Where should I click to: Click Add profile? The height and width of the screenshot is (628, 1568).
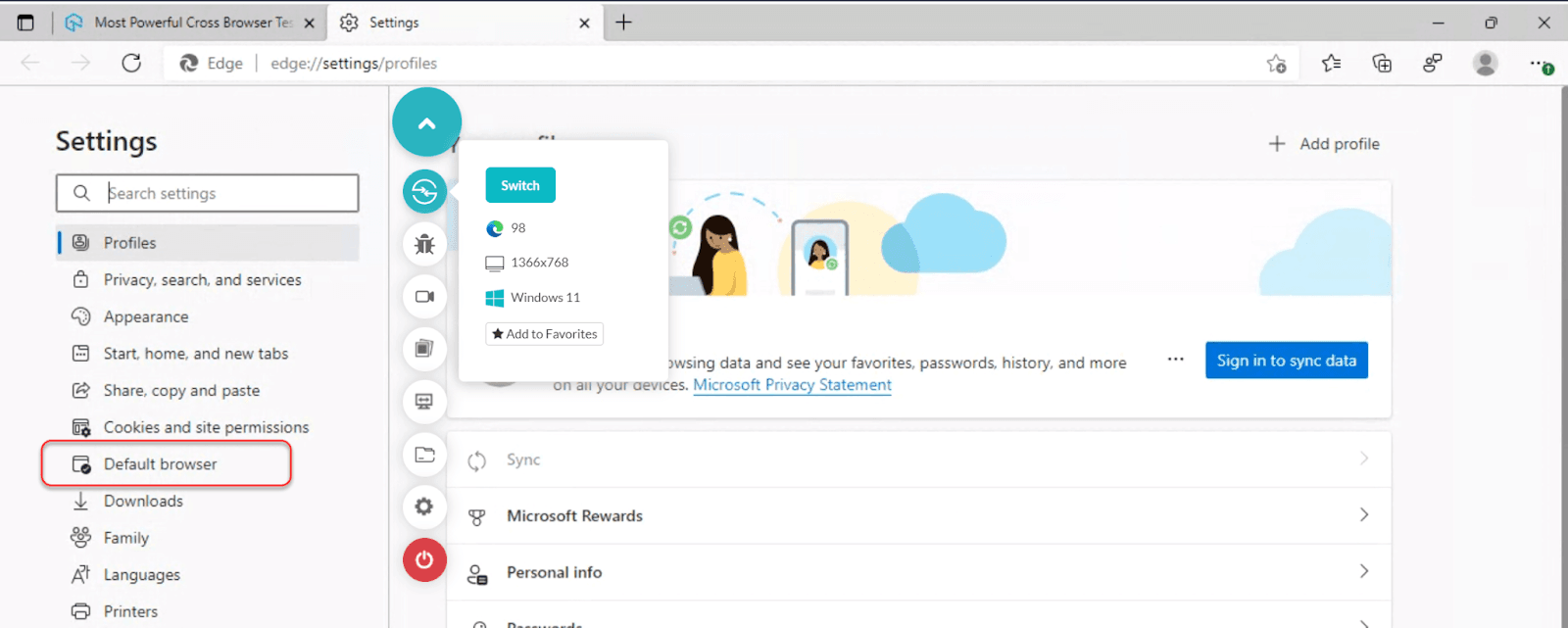pos(1324,144)
